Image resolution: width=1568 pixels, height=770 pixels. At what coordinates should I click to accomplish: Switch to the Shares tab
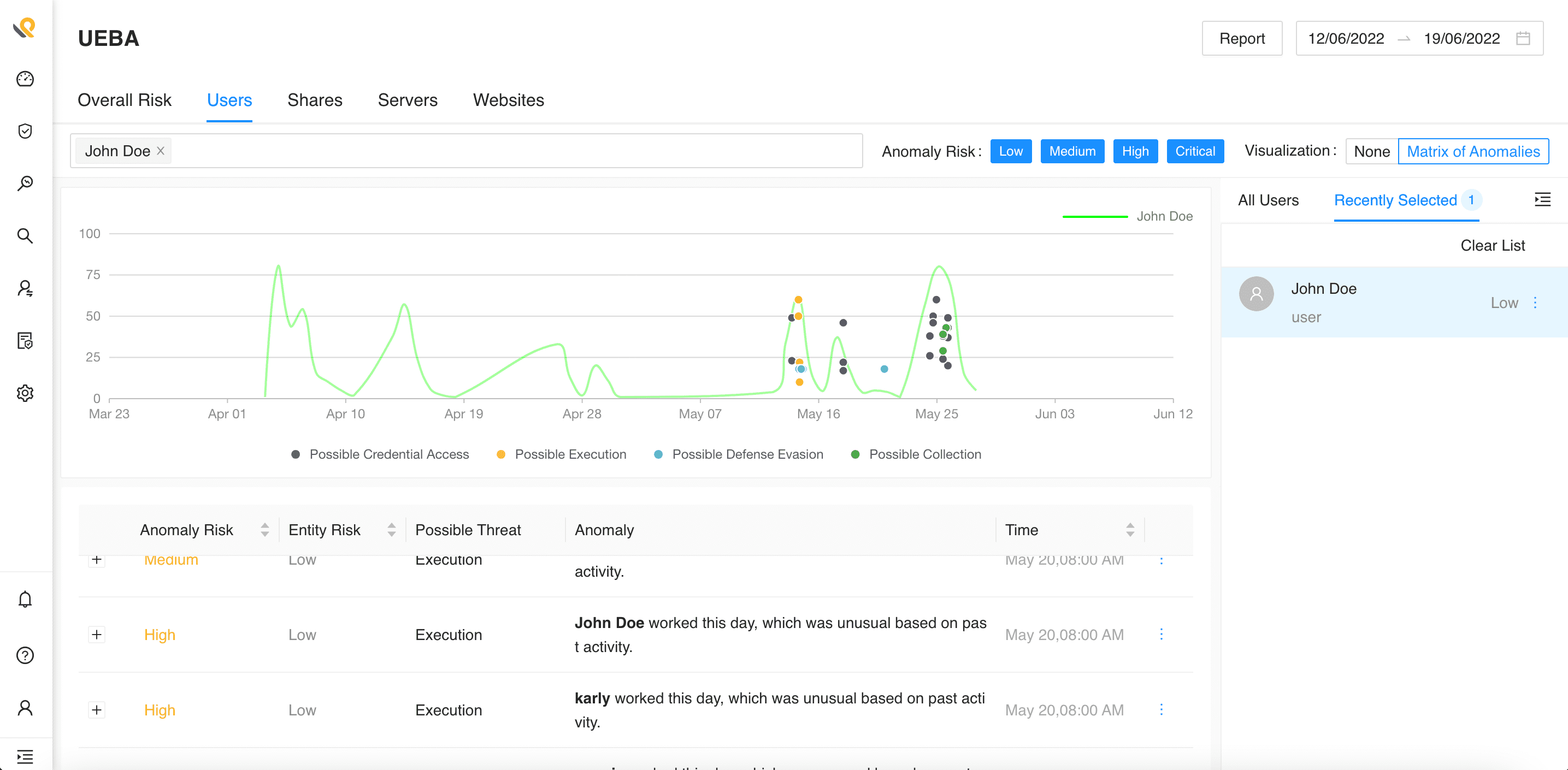tap(315, 100)
